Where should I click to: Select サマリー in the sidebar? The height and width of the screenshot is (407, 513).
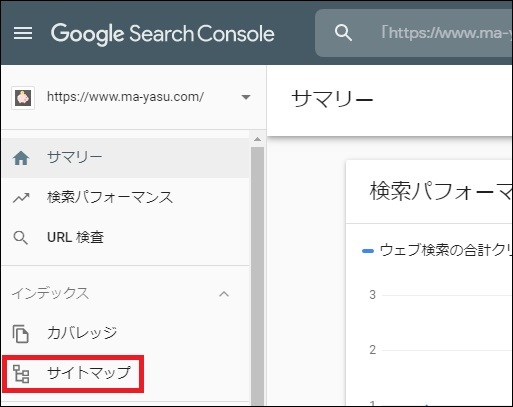126,158
